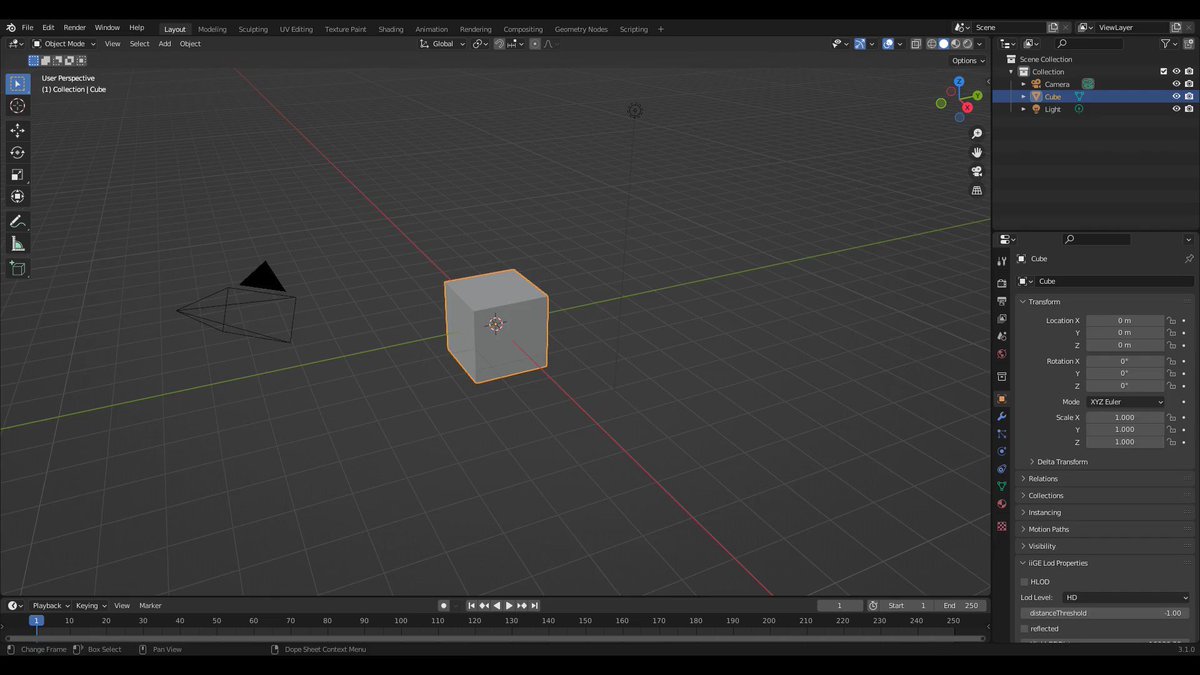Choose the Add Cube tool
1200x675 pixels.
[17, 268]
